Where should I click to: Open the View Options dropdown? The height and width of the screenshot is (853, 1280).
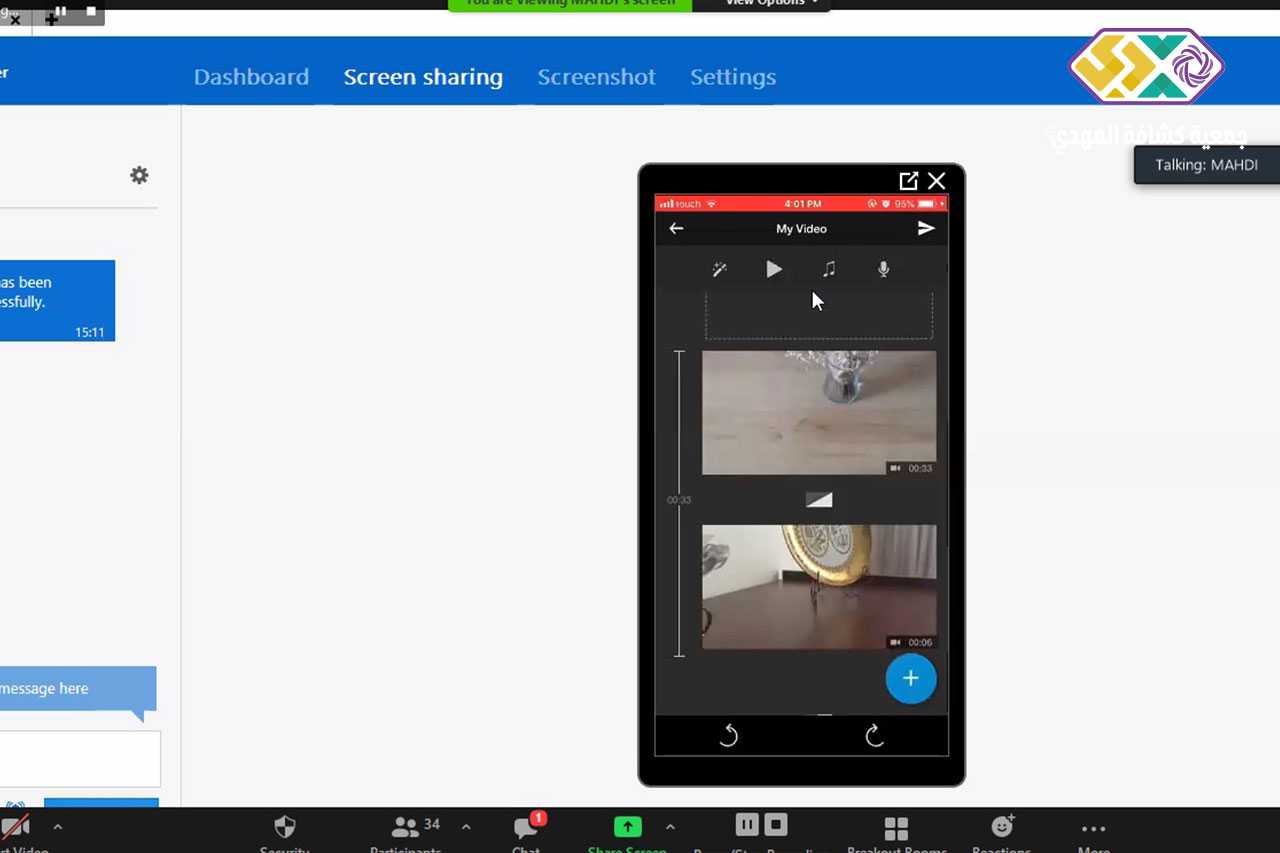pos(770,3)
